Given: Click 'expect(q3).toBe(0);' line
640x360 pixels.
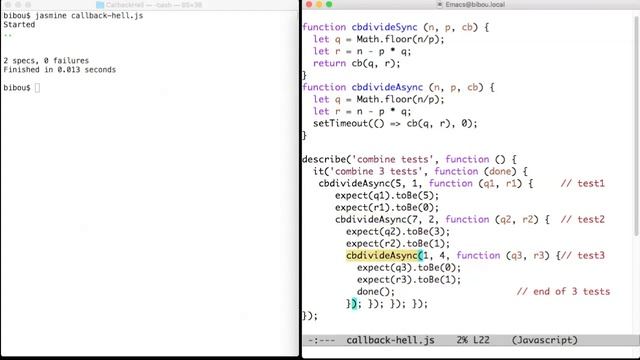Looking at the screenshot, I should (x=409, y=267).
